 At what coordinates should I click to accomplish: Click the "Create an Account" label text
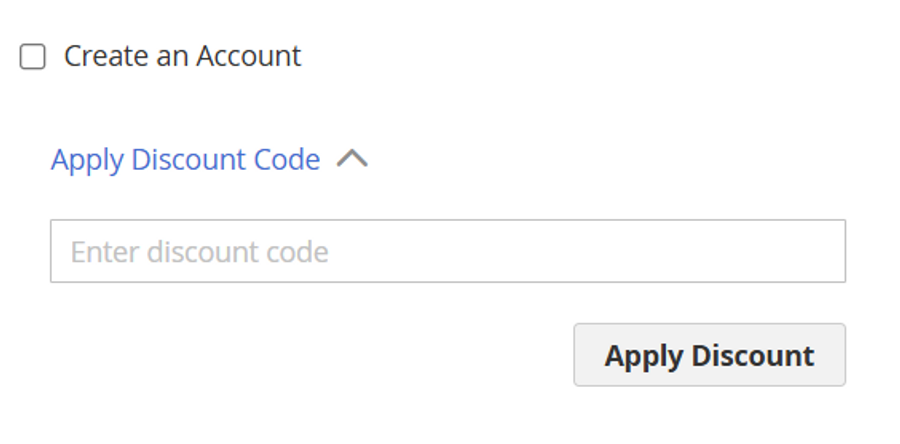(182, 56)
